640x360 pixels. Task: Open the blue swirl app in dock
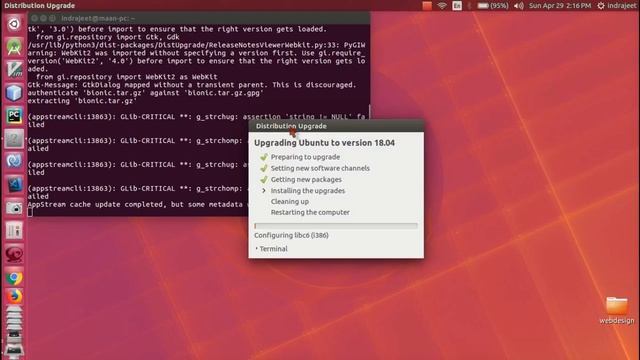(14, 162)
